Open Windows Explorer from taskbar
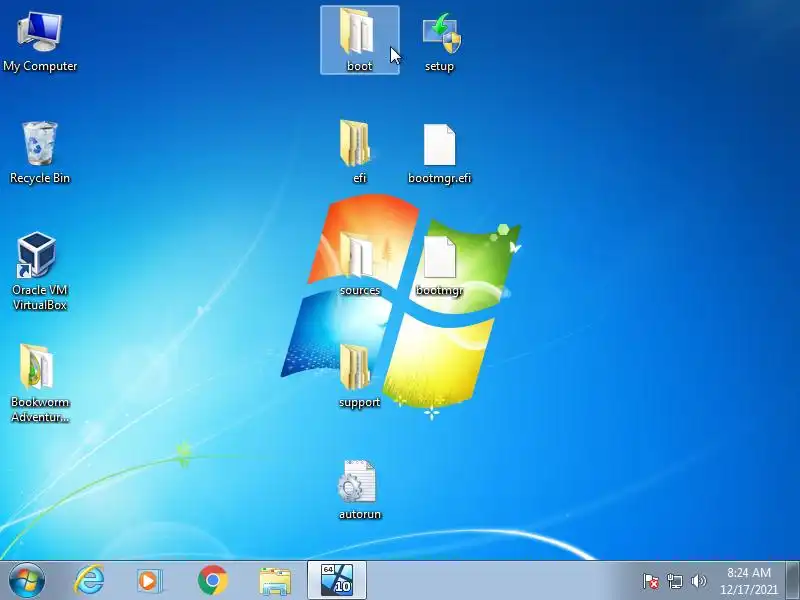 coord(275,581)
